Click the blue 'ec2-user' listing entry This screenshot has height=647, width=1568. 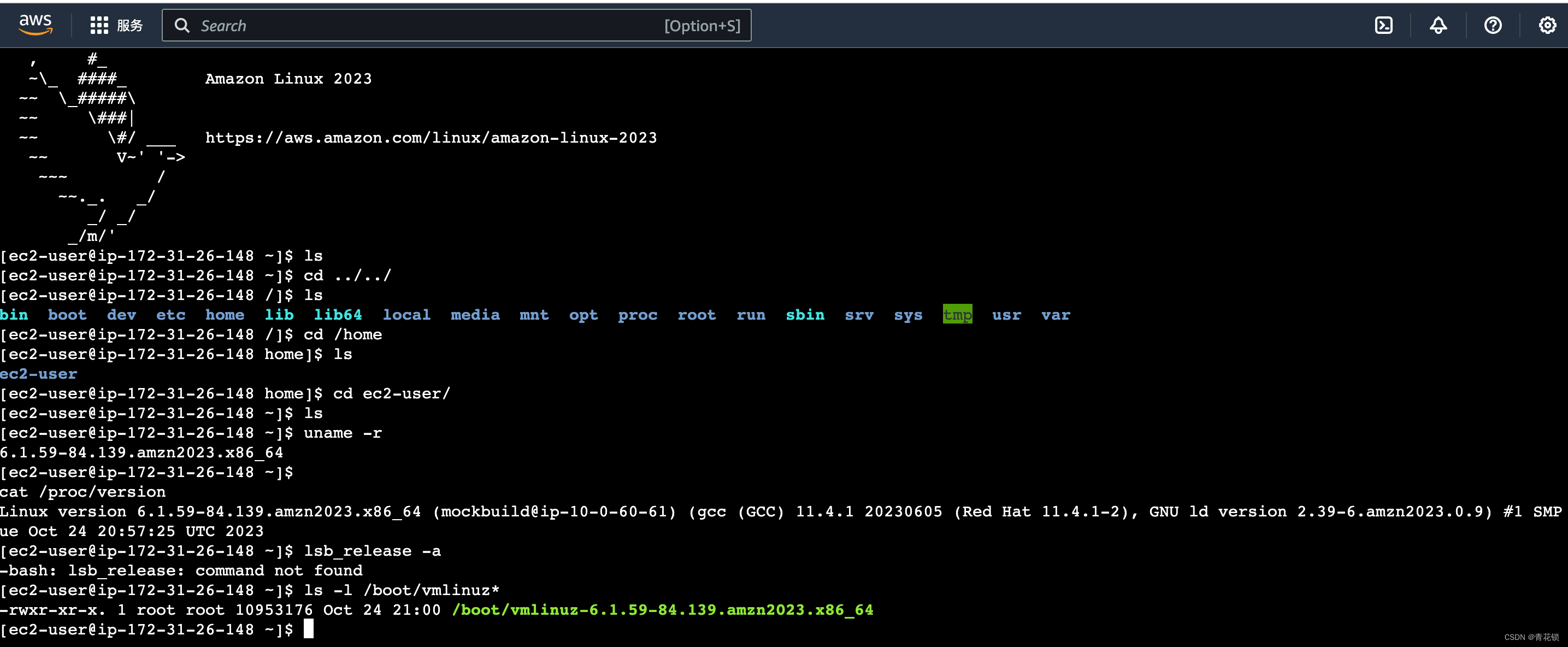click(39, 374)
